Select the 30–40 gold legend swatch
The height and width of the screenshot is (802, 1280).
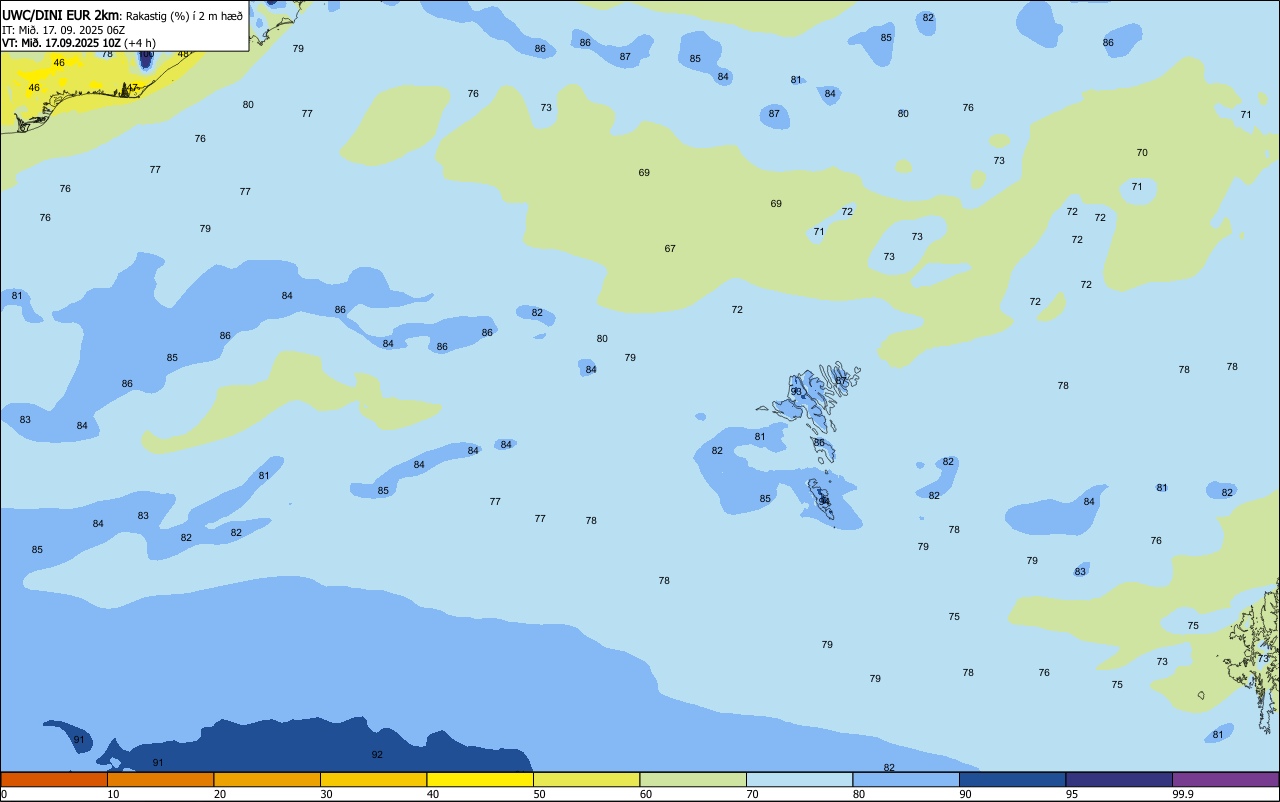click(x=373, y=779)
